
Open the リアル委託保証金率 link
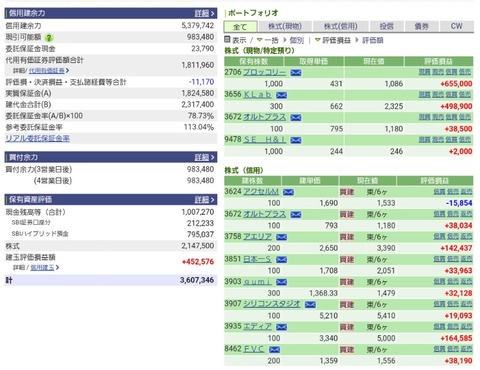point(37,138)
